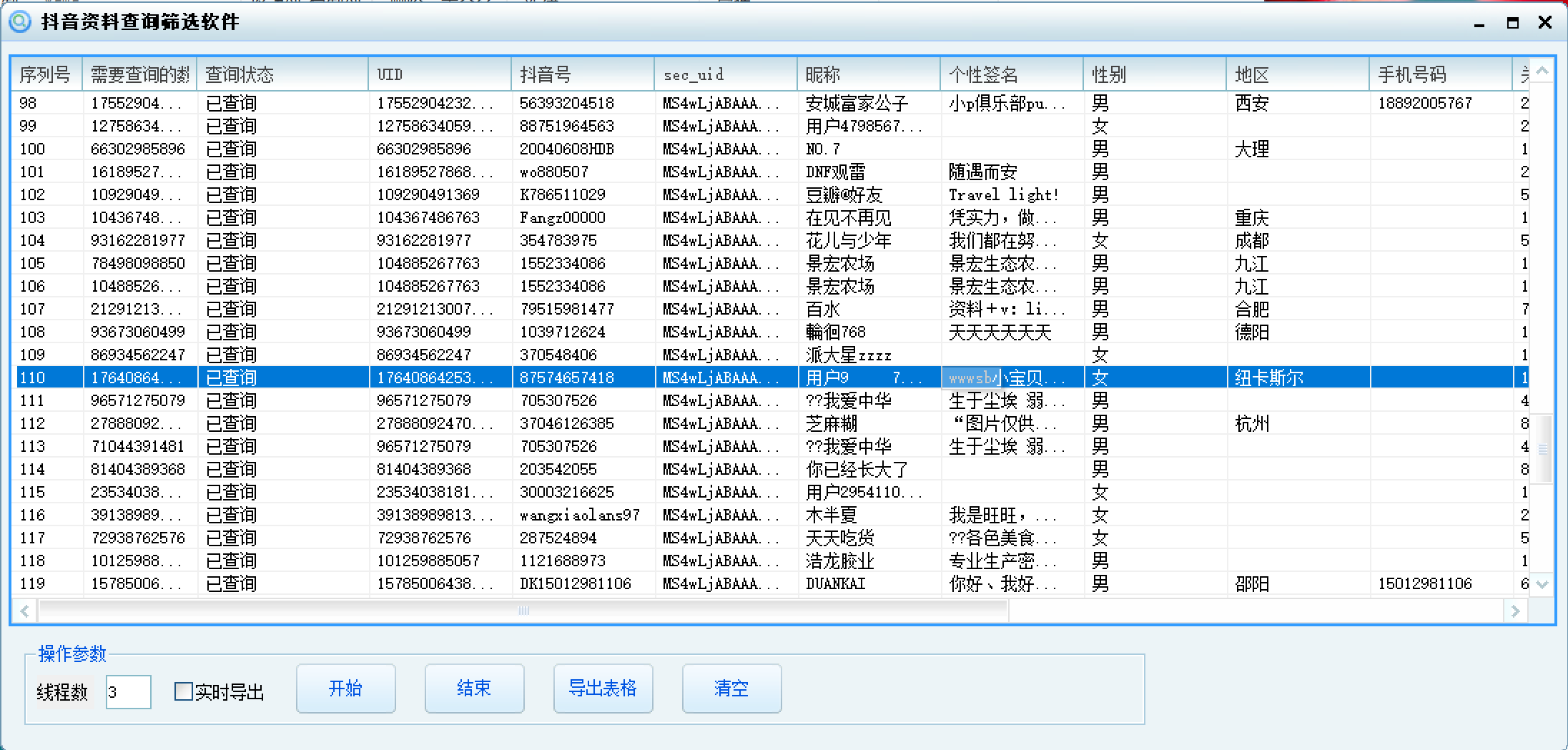Click the 昵称 column header

tap(869, 74)
